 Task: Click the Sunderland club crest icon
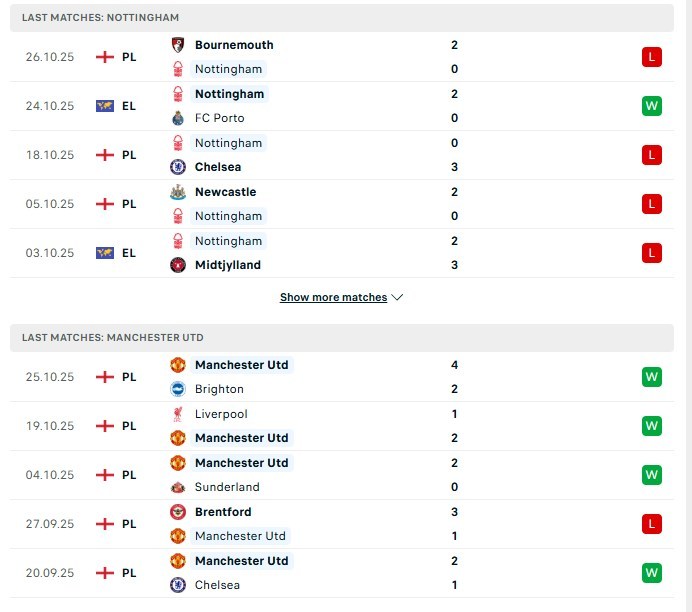pos(178,487)
